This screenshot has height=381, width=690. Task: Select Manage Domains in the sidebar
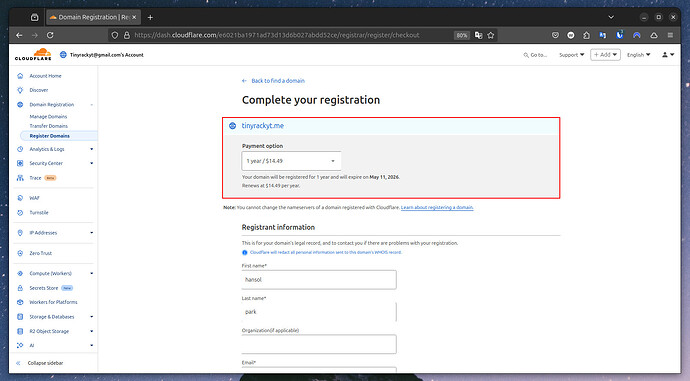[x=48, y=117]
